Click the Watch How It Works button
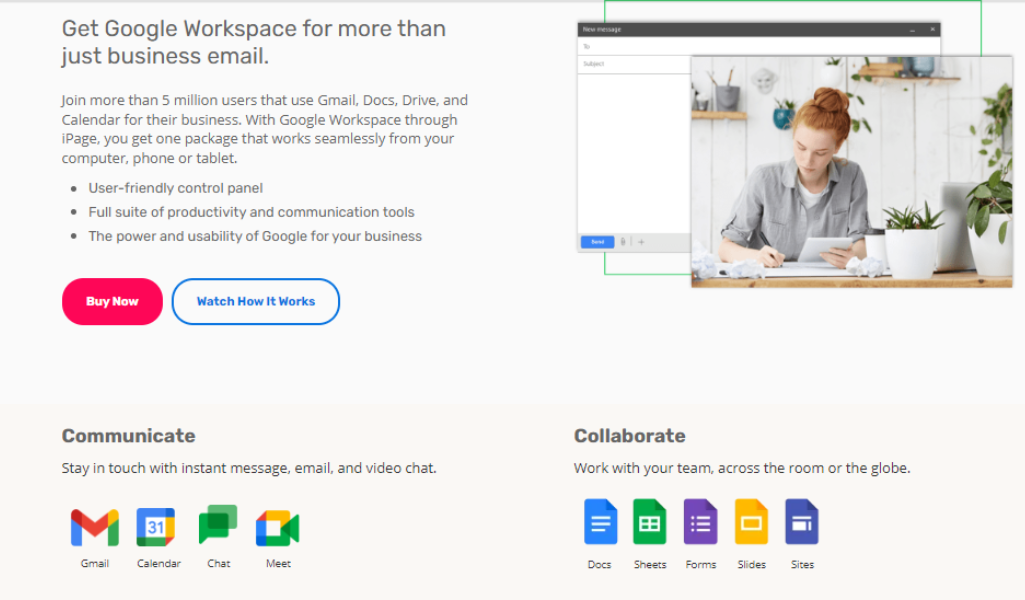1025x600 pixels. click(256, 301)
